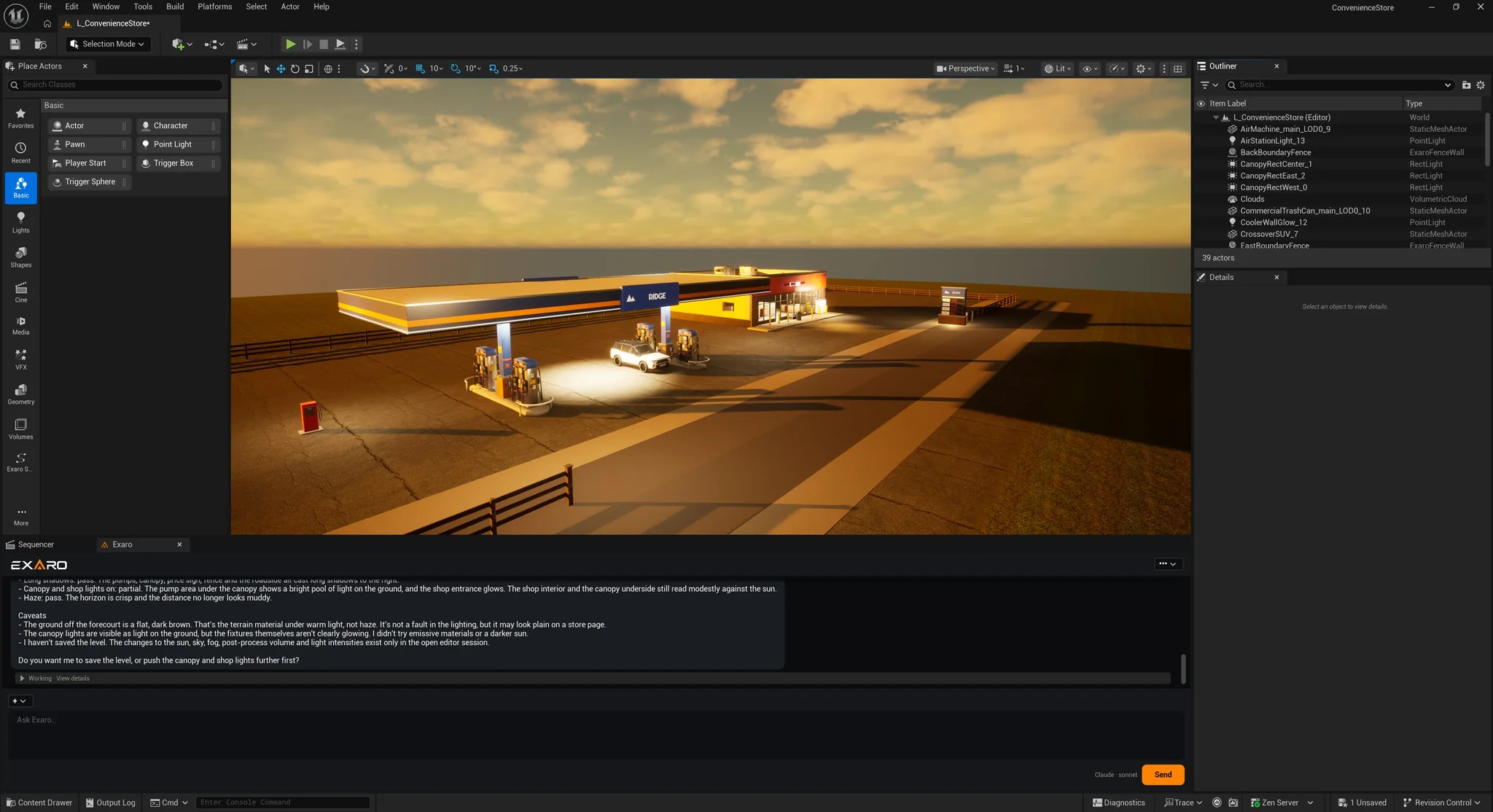The width and height of the screenshot is (1493, 812).
Task: Open the Build menu
Action: [x=175, y=7]
